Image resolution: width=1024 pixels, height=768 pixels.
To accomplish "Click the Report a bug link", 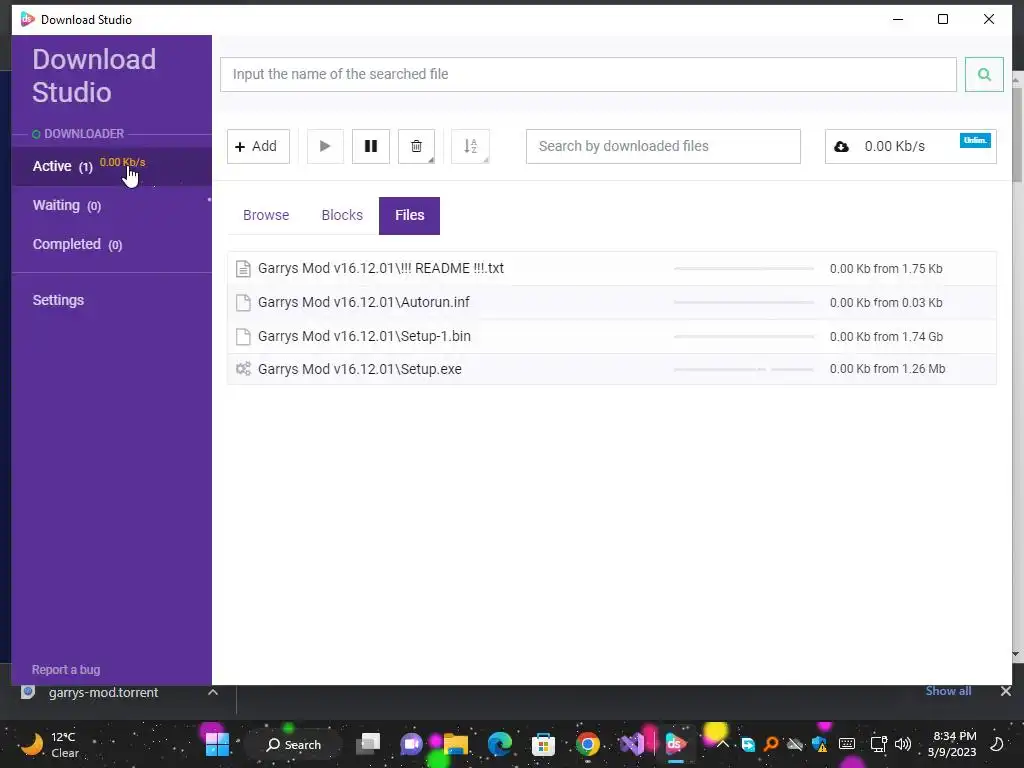I will click(x=66, y=669).
